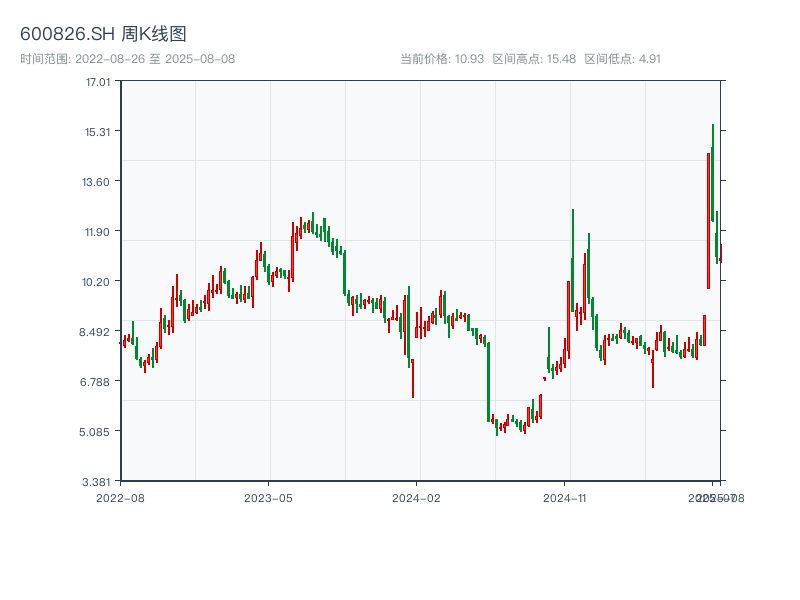Select the 2024-02 date axis label

pyautogui.click(x=417, y=497)
